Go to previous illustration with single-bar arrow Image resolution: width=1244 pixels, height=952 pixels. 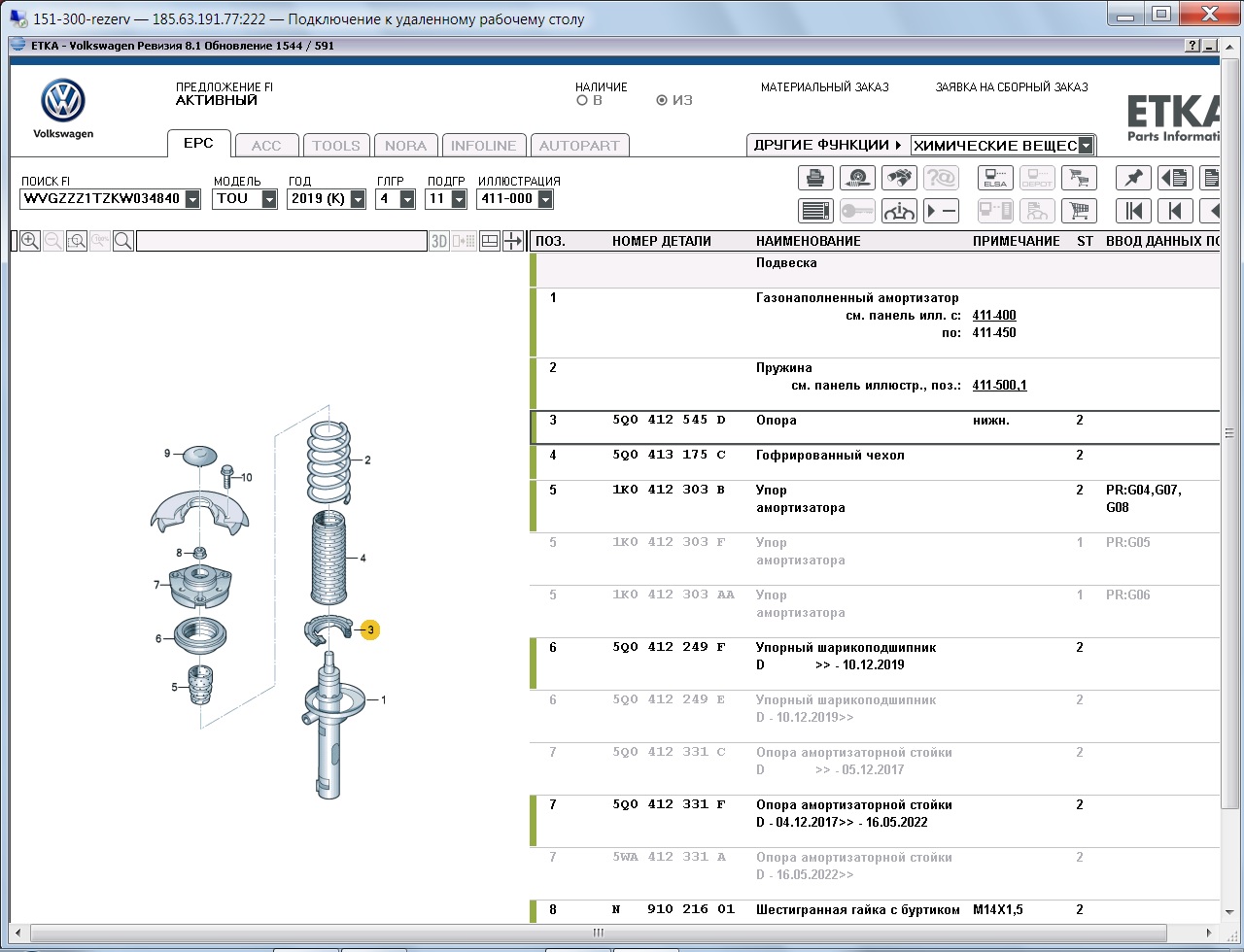click(1175, 211)
